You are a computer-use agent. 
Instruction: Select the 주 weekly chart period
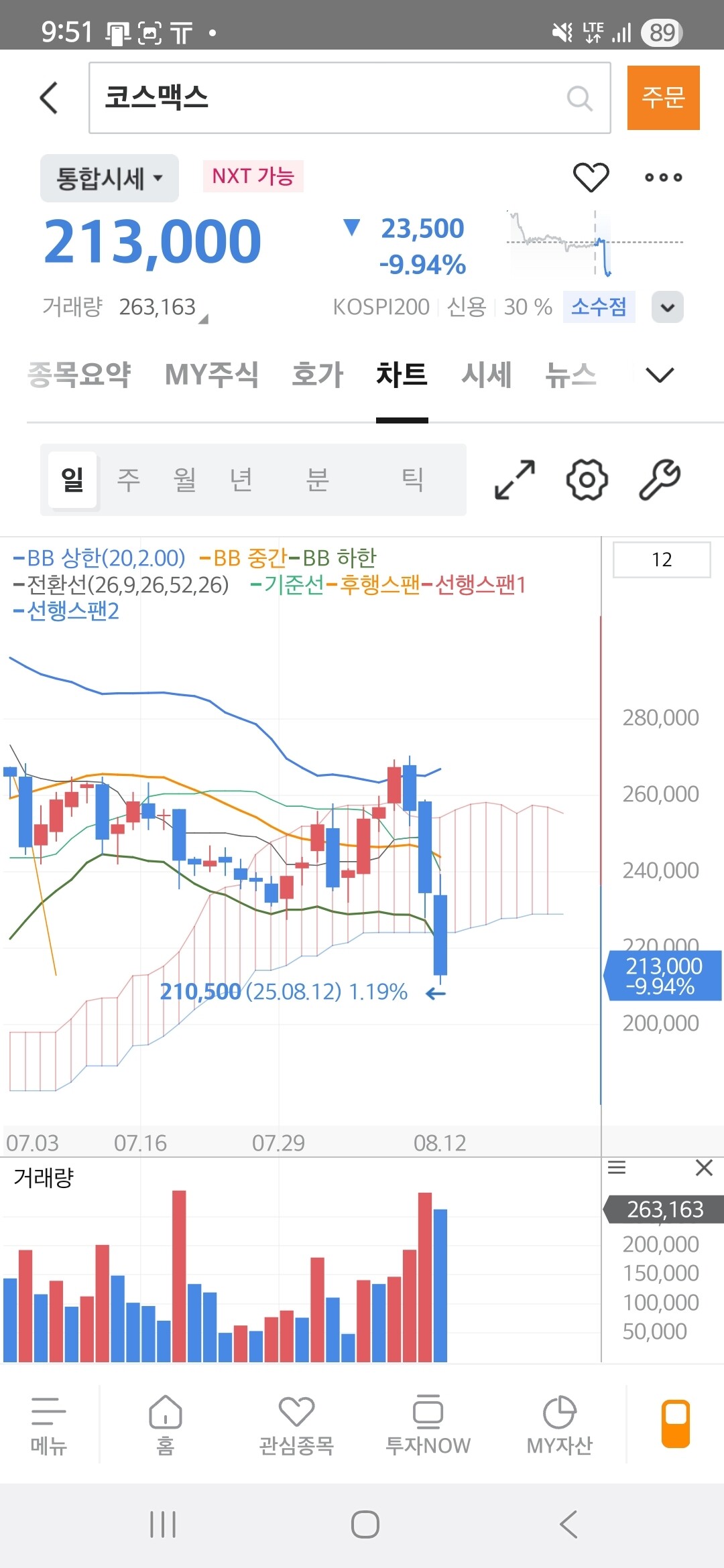tap(128, 480)
